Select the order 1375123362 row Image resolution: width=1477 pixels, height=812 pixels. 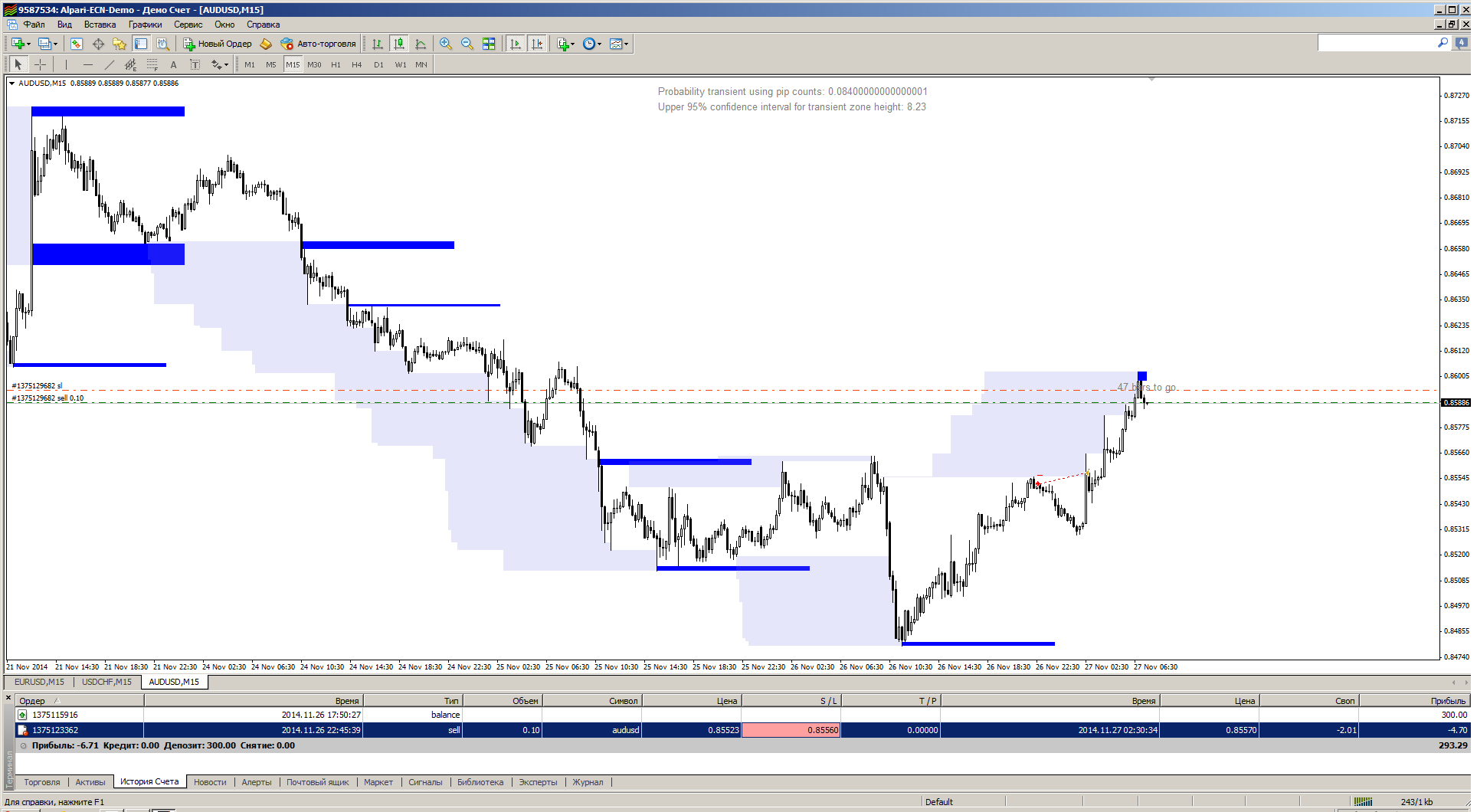[742, 730]
